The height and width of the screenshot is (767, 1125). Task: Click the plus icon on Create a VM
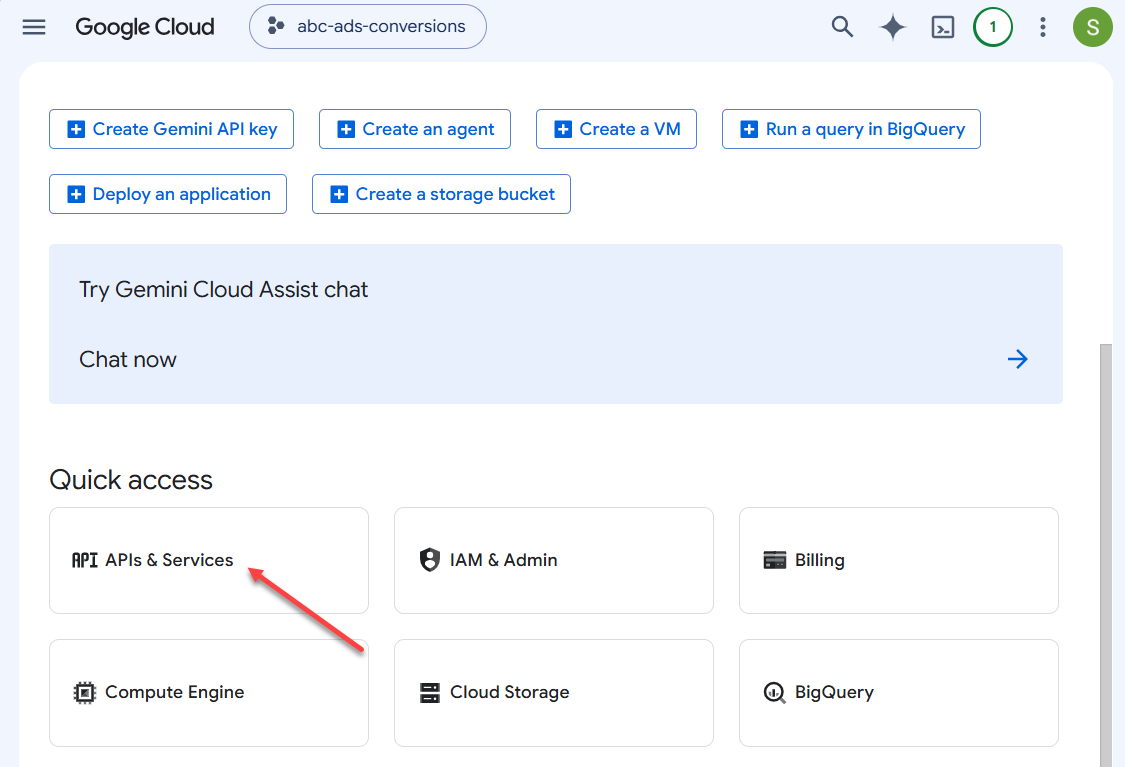[563, 129]
